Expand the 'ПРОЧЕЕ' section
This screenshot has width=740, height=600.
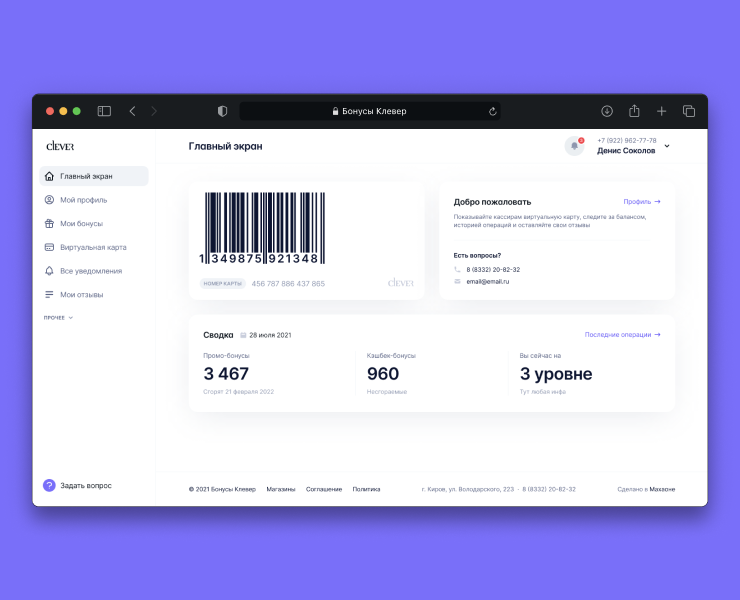click(x=58, y=318)
